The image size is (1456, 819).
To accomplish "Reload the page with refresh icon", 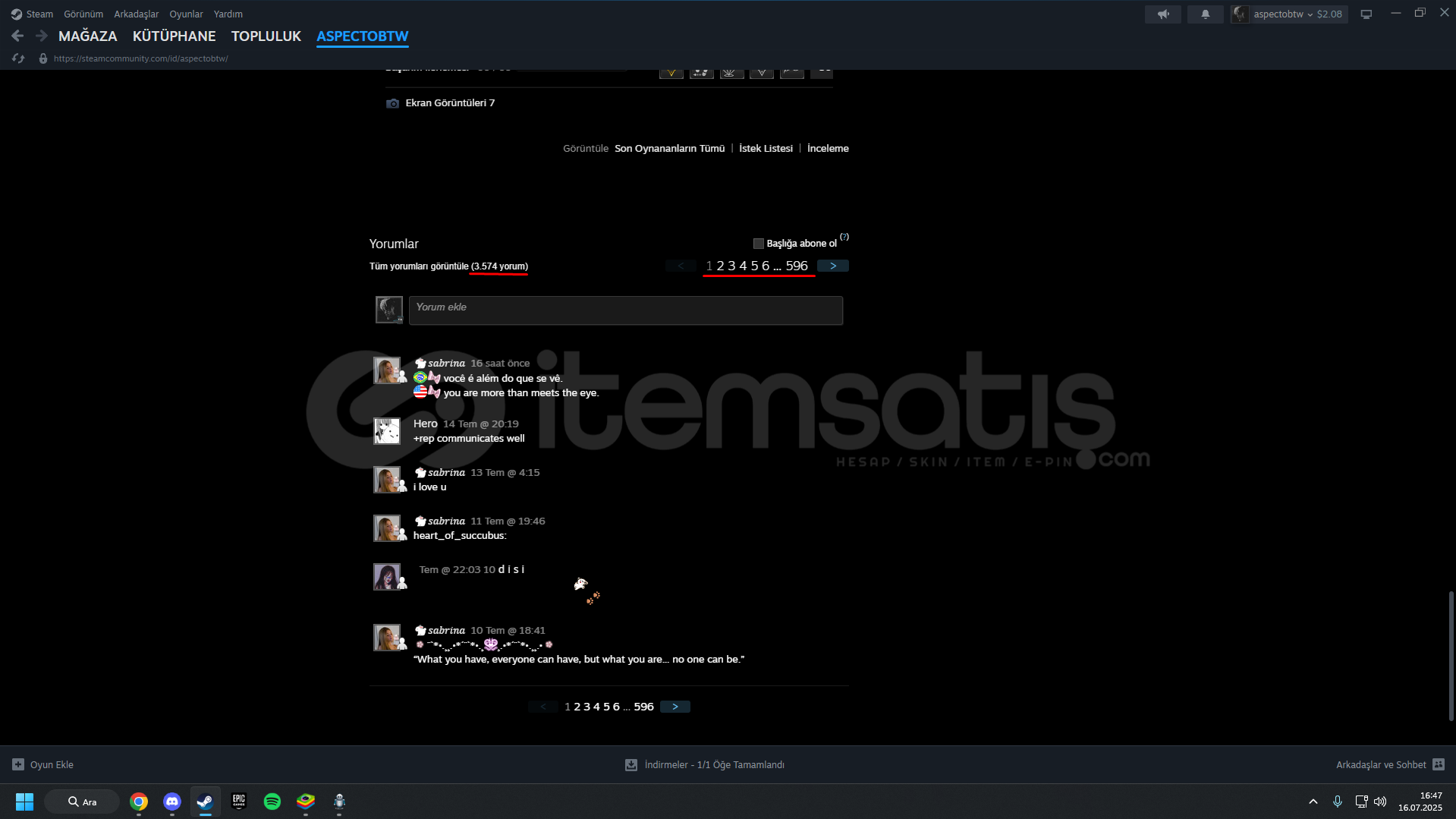I will click(x=18, y=58).
